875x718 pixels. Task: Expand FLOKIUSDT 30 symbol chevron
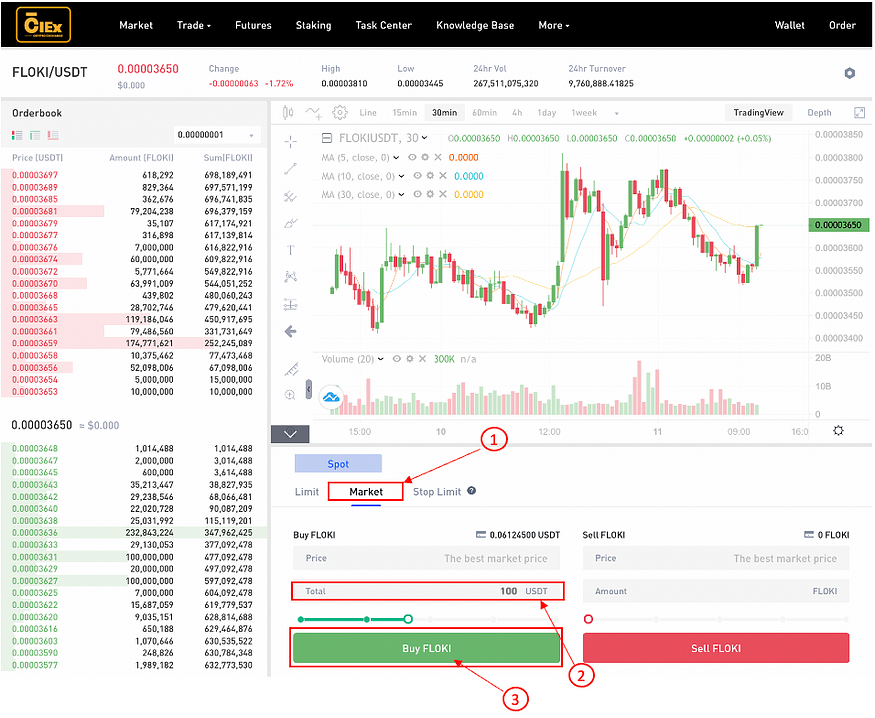tap(425, 138)
